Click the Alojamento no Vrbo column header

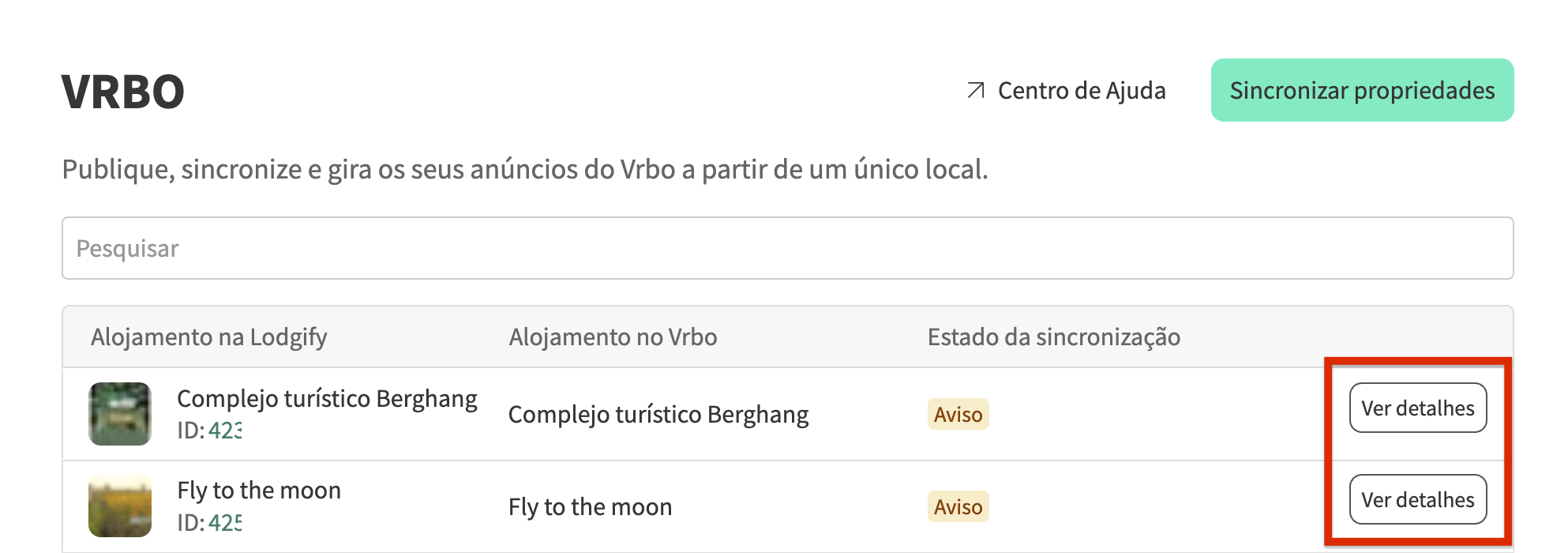click(x=613, y=337)
